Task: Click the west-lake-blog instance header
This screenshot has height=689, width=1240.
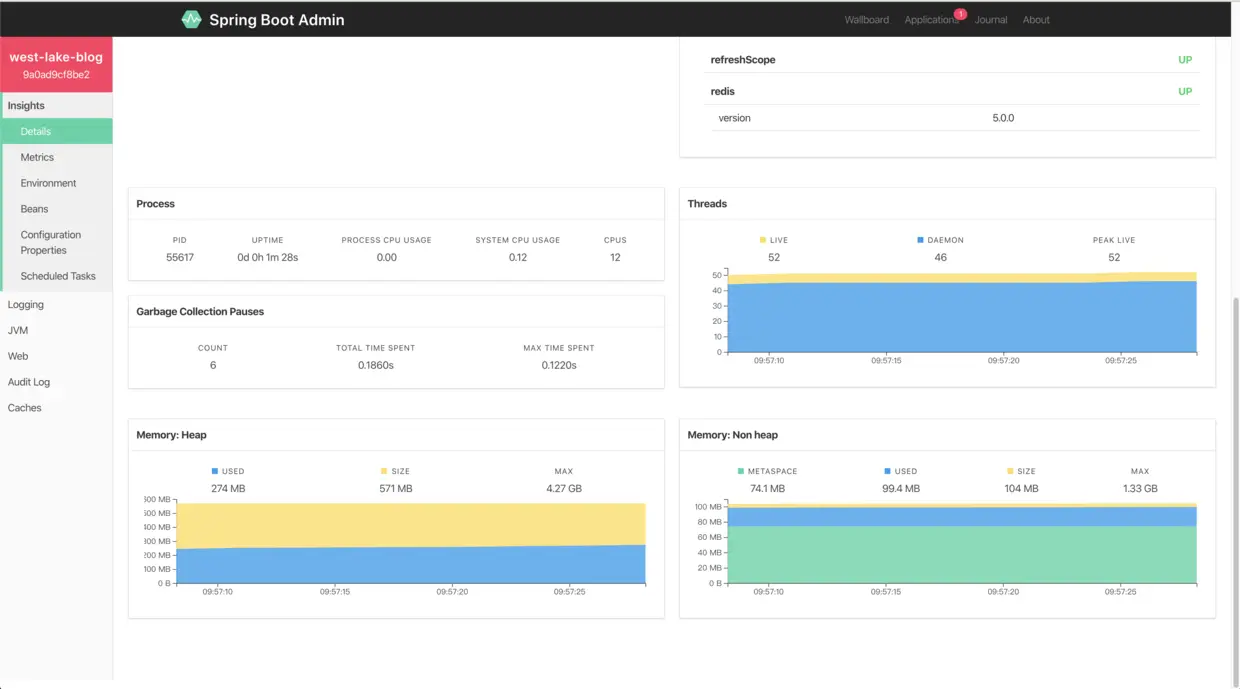Action: [x=56, y=65]
